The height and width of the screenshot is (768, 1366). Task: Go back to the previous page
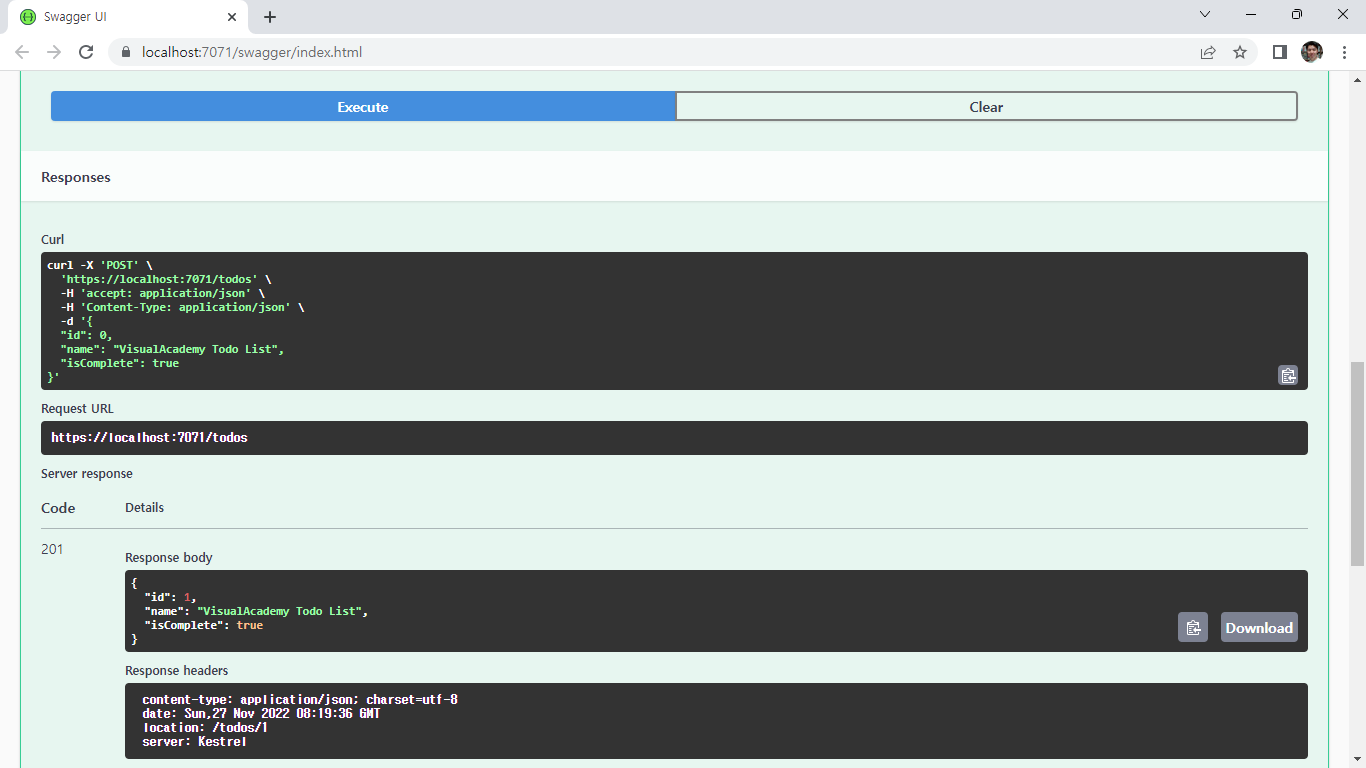pos(22,52)
